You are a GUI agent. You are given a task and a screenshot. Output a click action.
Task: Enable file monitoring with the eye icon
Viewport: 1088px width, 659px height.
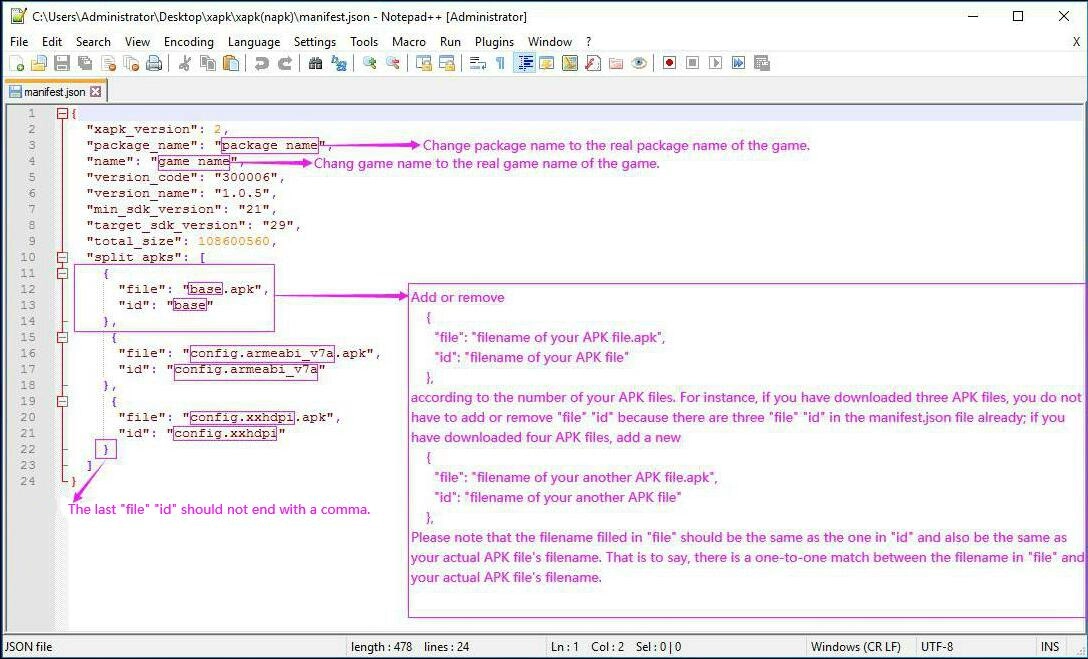[639, 62]
